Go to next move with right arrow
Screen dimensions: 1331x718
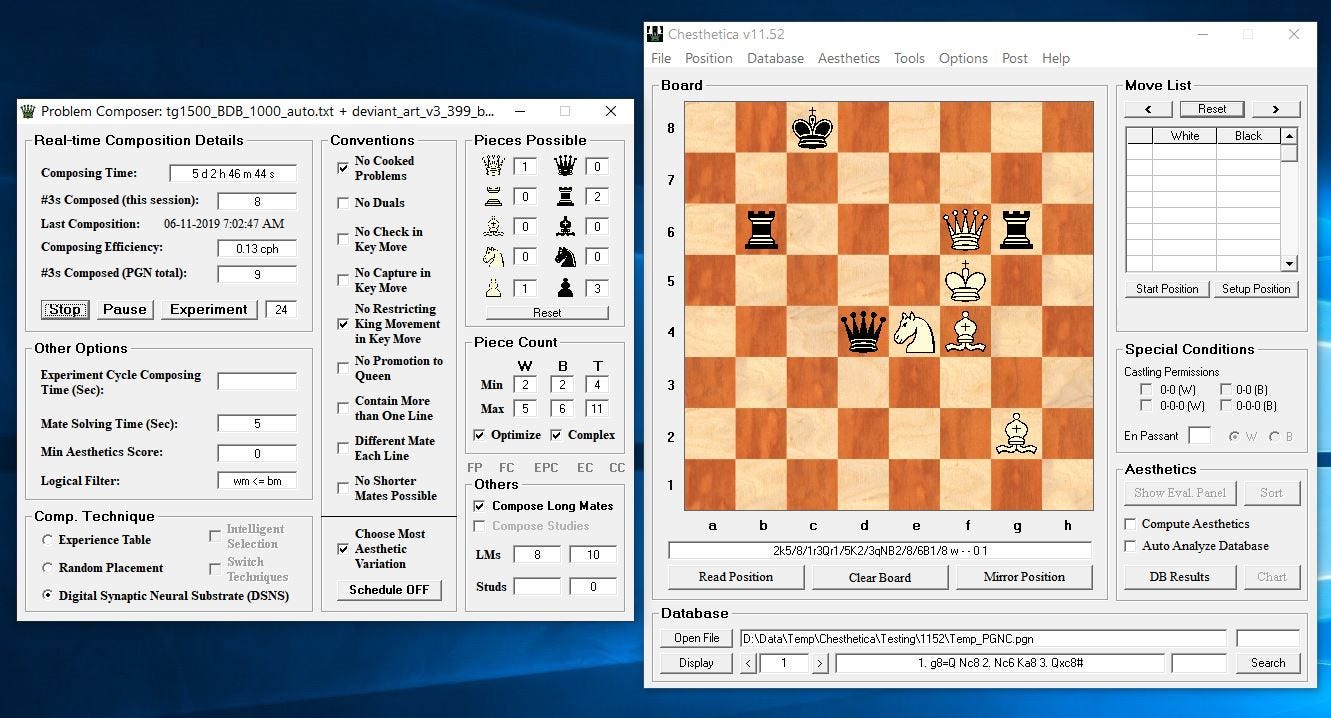(1276, 109)
